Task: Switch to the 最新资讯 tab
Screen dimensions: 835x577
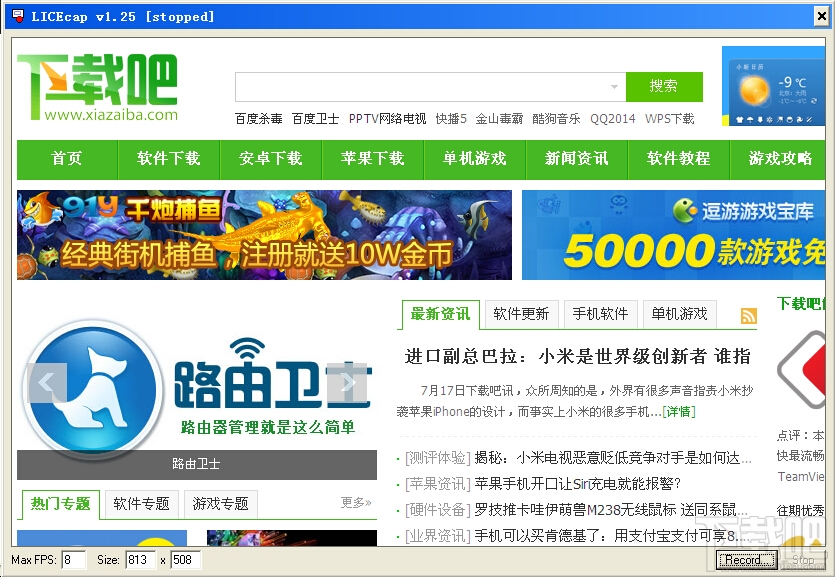Action: click(x=440, y=314)
